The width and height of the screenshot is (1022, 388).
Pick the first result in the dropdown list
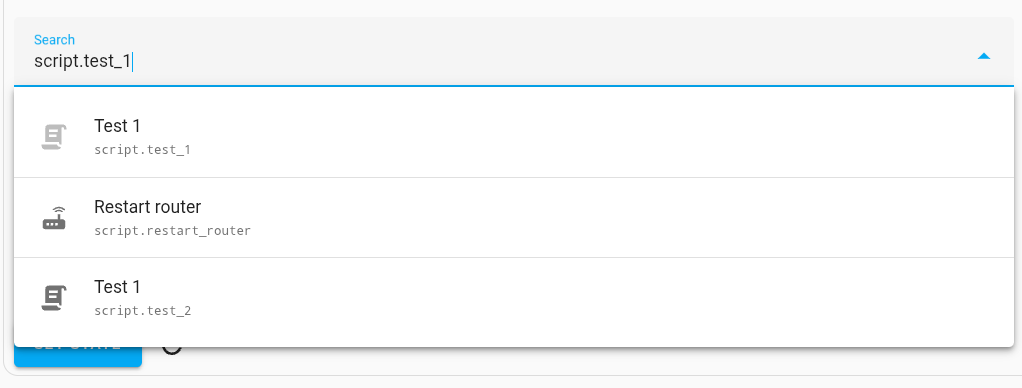pos(514,137)
